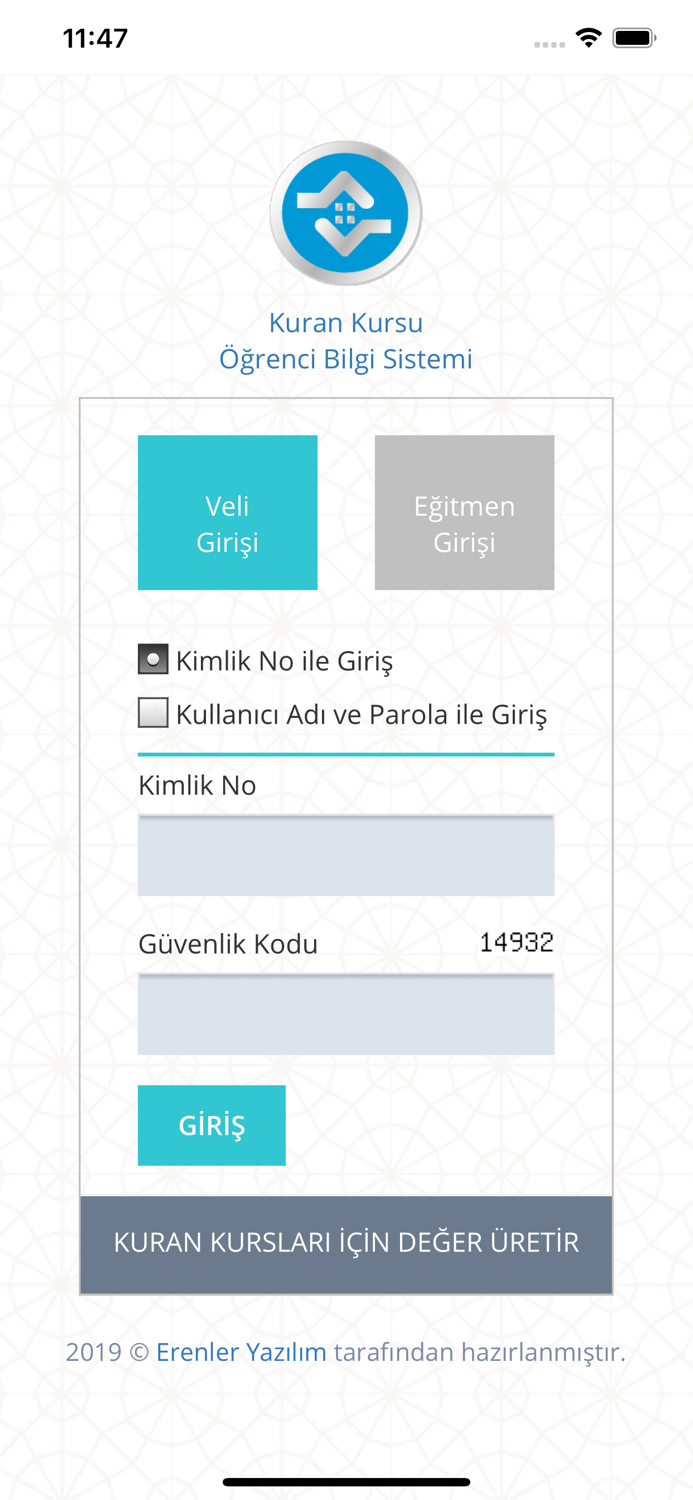
Task: Tap the Wi-Fi icon in the status bar
Action: pyautogui.click(x=588, y=36)
